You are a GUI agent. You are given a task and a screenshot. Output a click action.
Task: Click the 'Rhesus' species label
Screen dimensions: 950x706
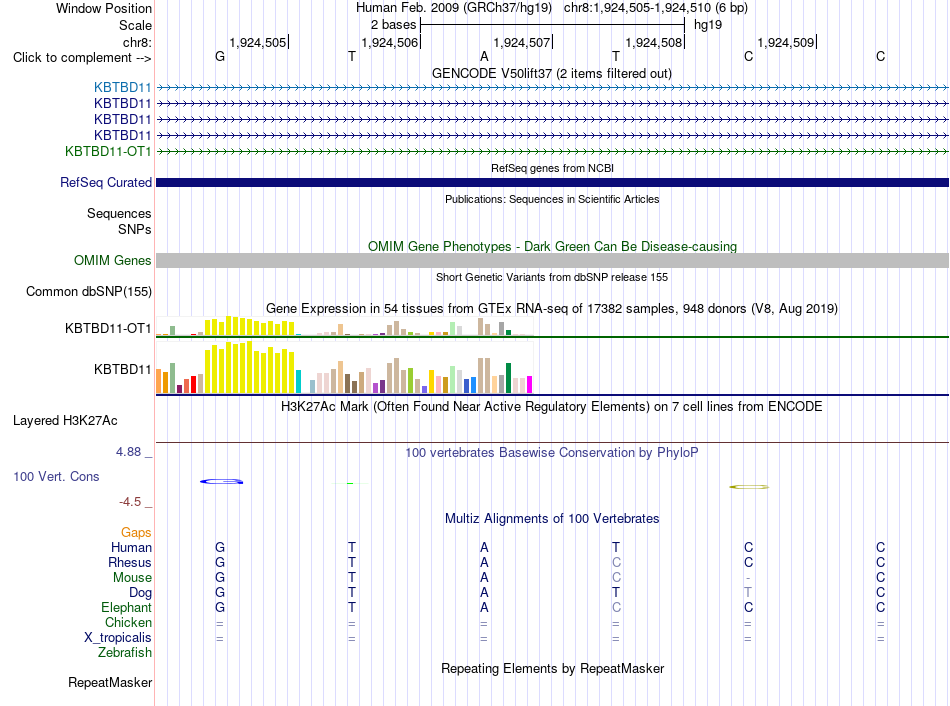click(130, 562)
